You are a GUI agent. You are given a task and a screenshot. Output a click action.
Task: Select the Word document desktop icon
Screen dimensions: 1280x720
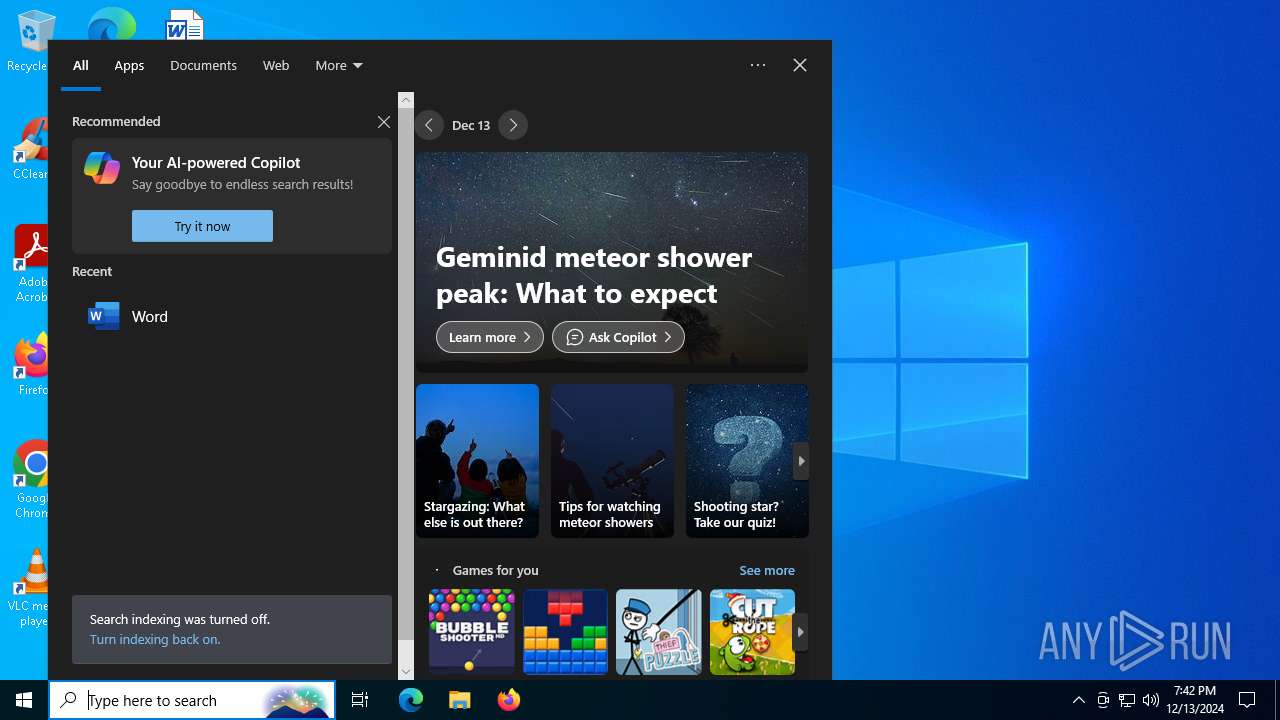pos(185,24)
